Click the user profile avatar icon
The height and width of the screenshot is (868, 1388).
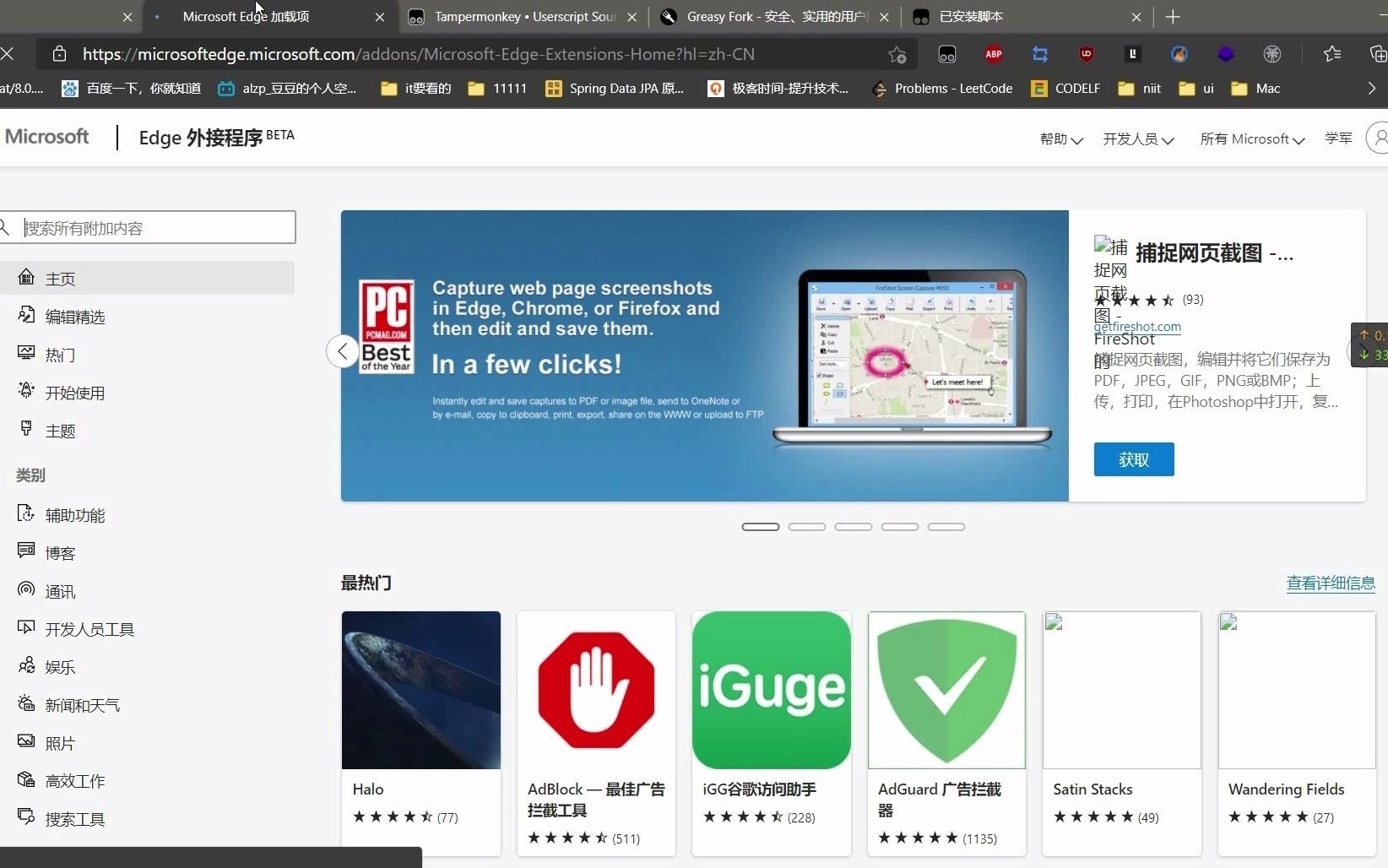pyautogui.click(x=1378, y=138)
